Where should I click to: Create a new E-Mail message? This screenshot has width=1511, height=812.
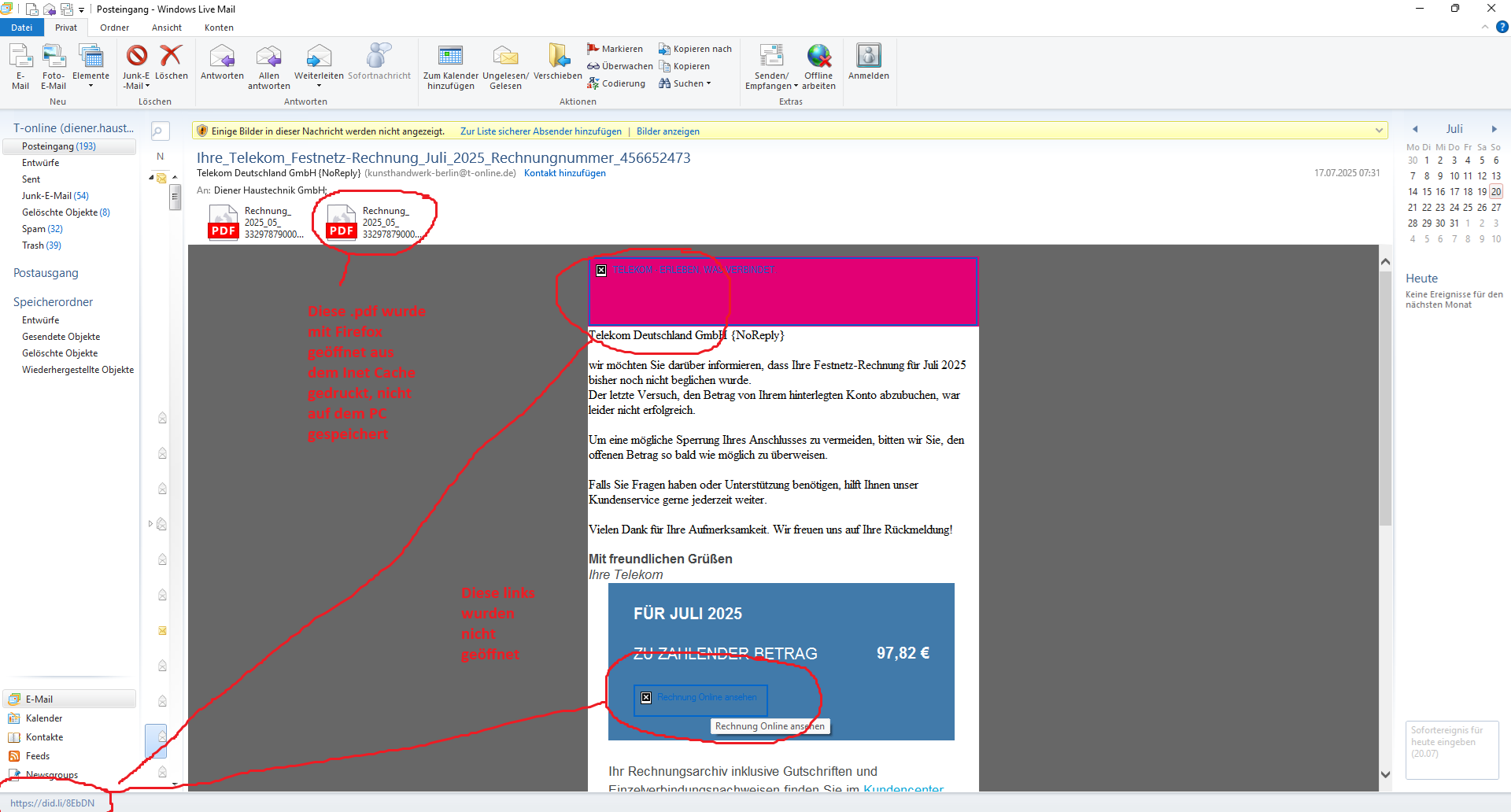(x=20, y=66)
